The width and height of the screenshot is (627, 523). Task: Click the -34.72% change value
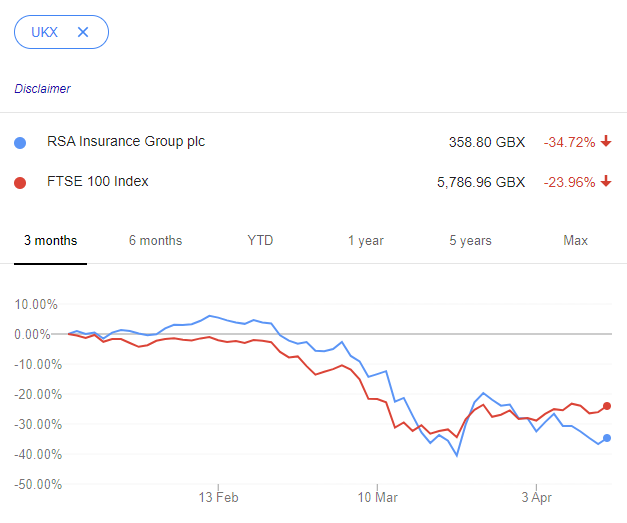pyautogui.click(x=569, y=142)
